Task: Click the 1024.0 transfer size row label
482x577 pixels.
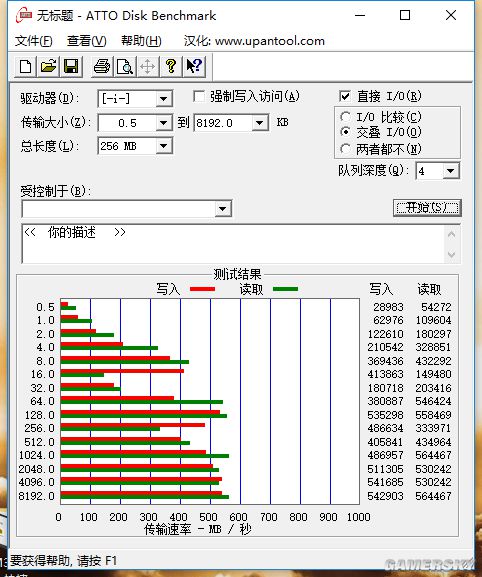Action: pyautogui.click(x=36, y=455)
